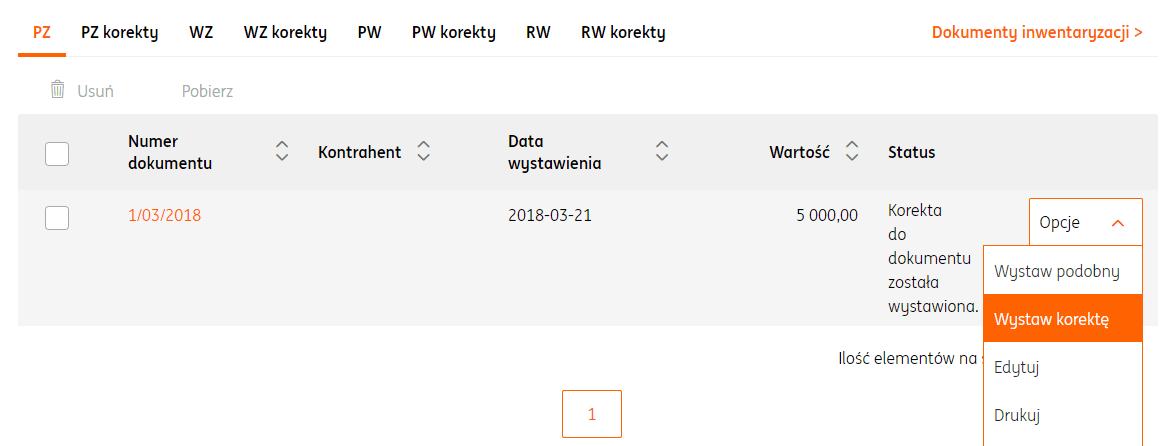The height and width of the screenshot is (446, 1160).
Task: Choose Drukuj from the dropdown
Action: pos(1017,414)
